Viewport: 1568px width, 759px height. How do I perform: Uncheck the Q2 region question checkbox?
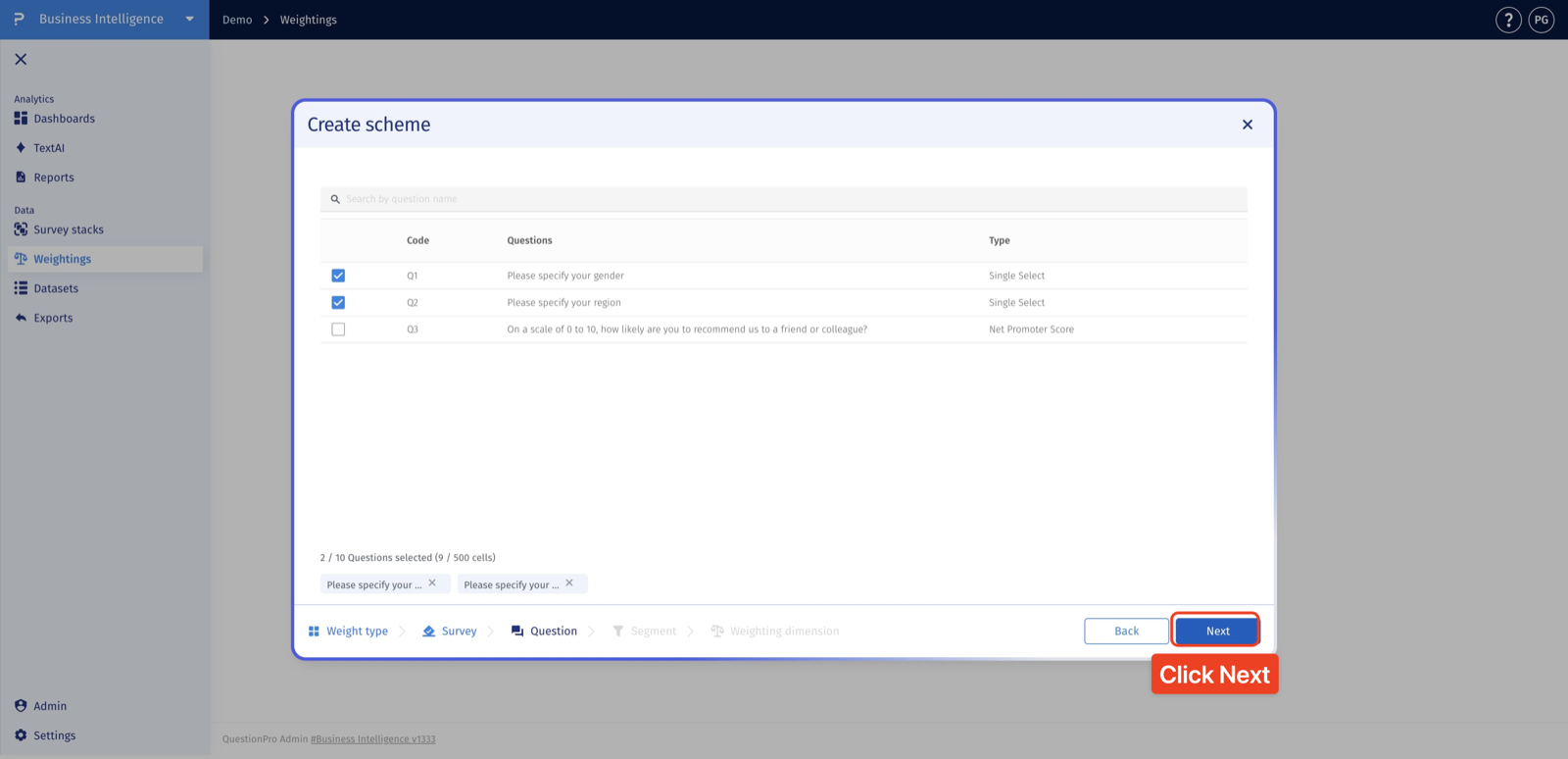coord(338,302)
